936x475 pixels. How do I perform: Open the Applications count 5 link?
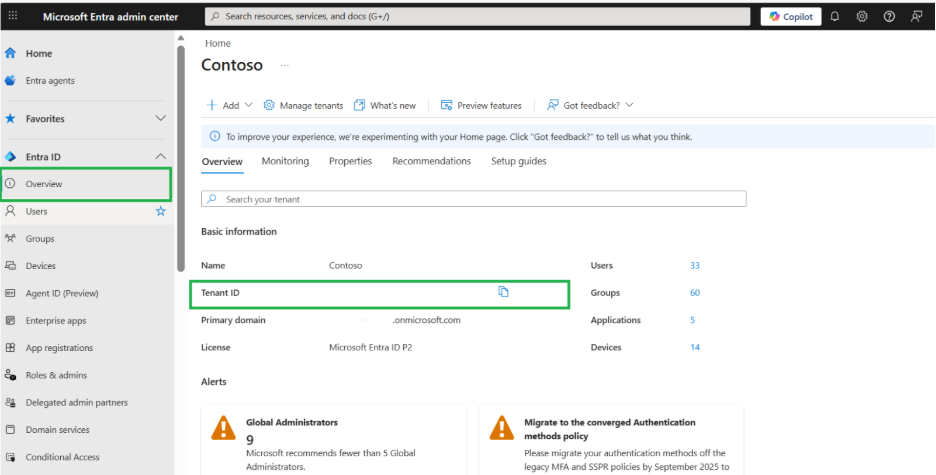[692, 320]
